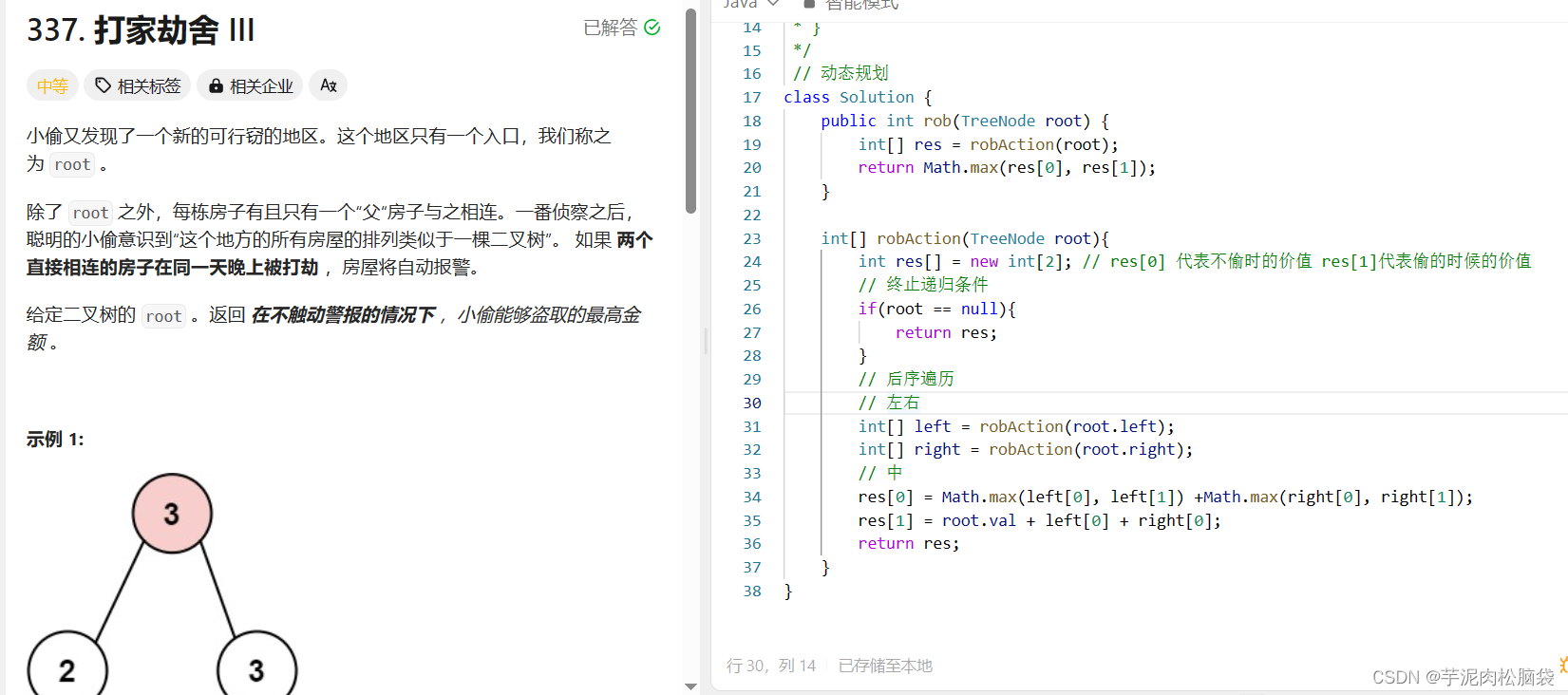Click the 智能模式 editor mode label
Viewport: 1568px width, 695px height.
[861, 5]
